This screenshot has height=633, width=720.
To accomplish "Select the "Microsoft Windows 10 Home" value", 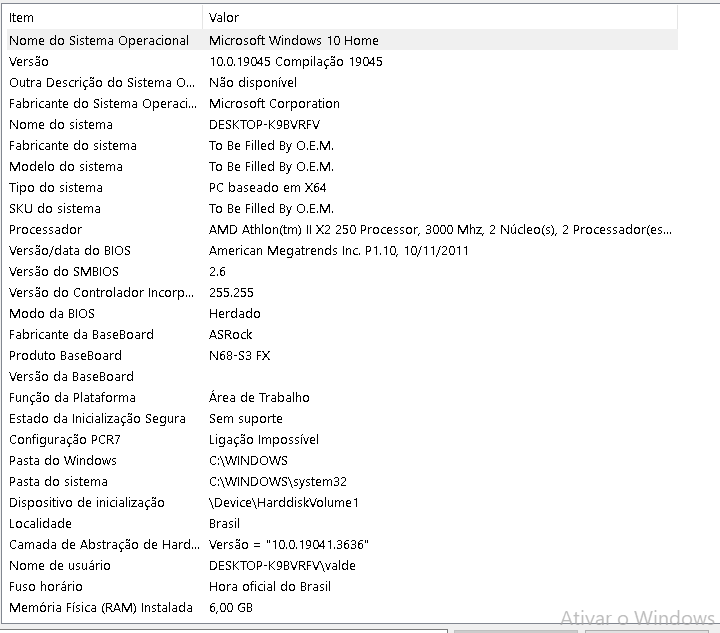I will click(x=293, y=40).
